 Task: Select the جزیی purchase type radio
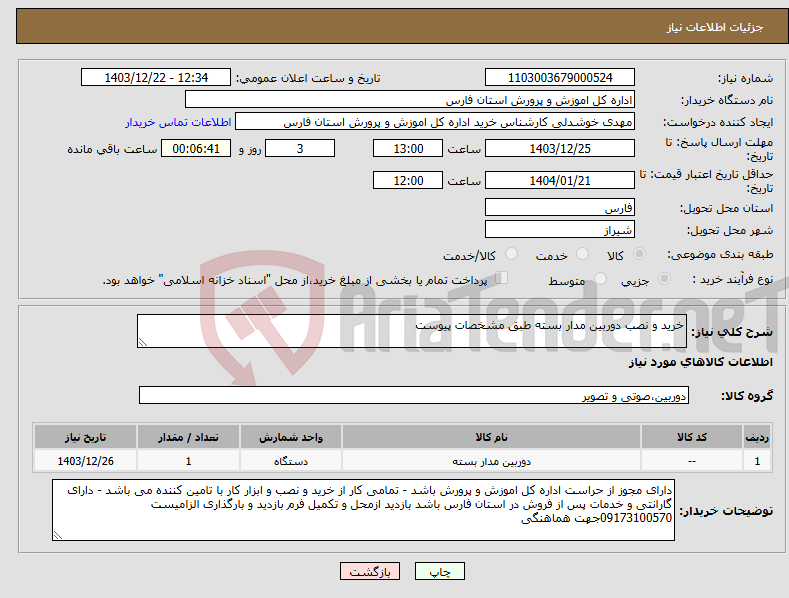pos(664,278)
